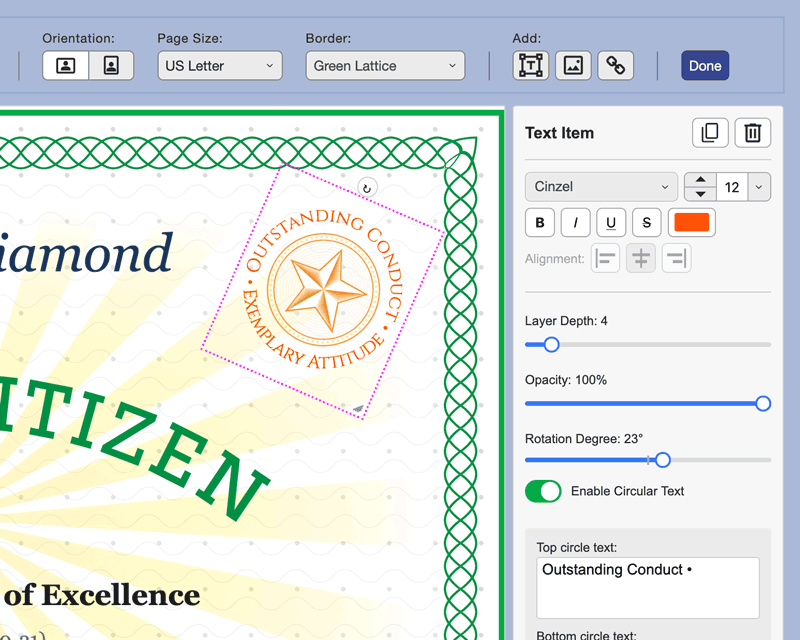Screen dimensions: 800x640
Task: Decrease font size with down arrow
Action: (701, 194)
